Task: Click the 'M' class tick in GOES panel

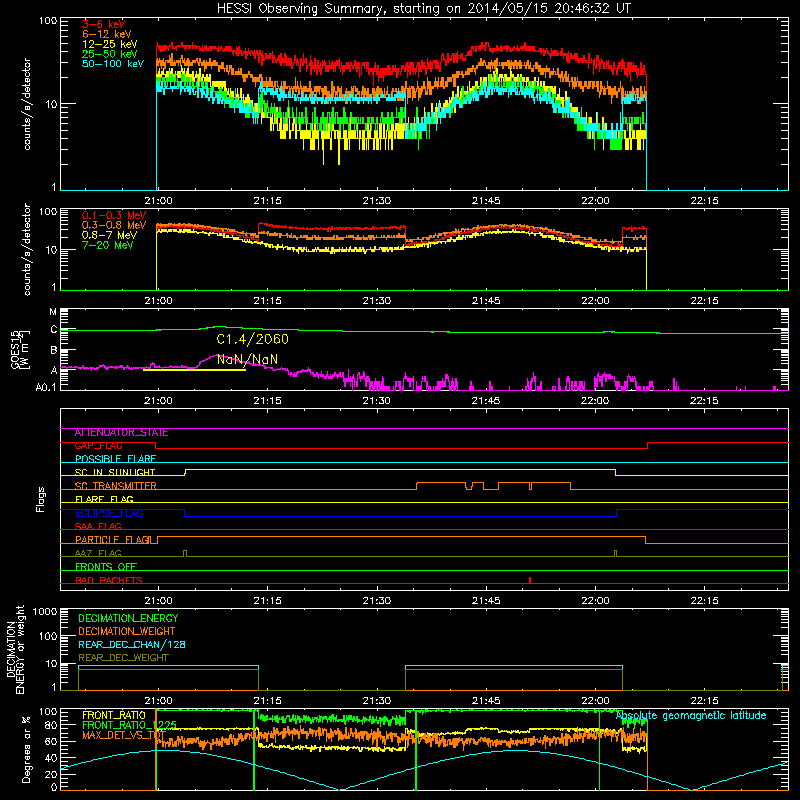Action: [53, 312]
